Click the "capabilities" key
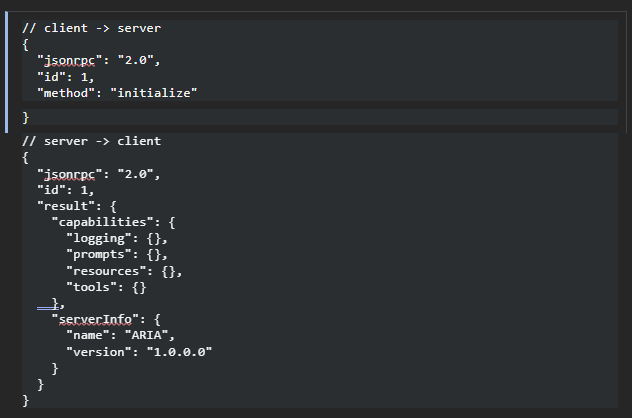This screenshot has height=418, width=632. tap(102, 223)
